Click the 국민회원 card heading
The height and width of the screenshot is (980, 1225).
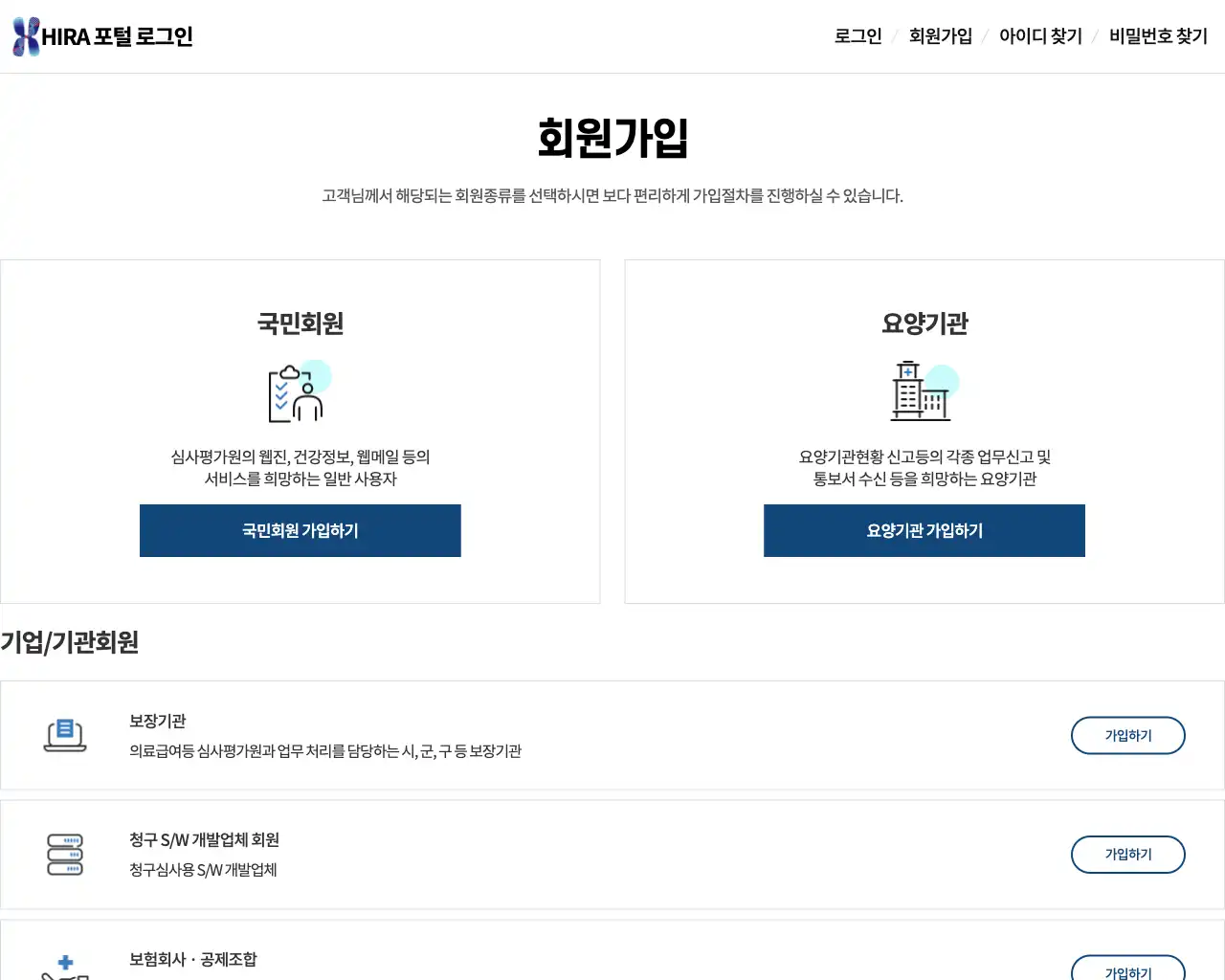coord(301,323)
